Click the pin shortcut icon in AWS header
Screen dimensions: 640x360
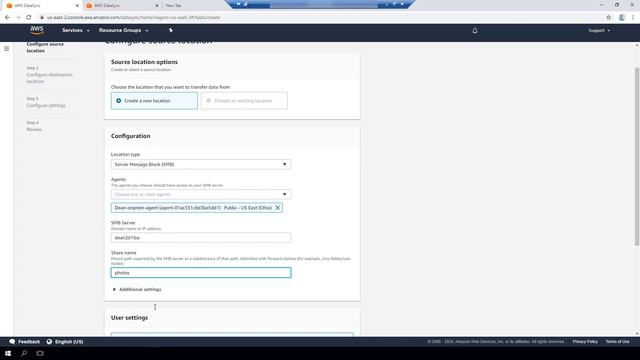click(x=171, y=30)
